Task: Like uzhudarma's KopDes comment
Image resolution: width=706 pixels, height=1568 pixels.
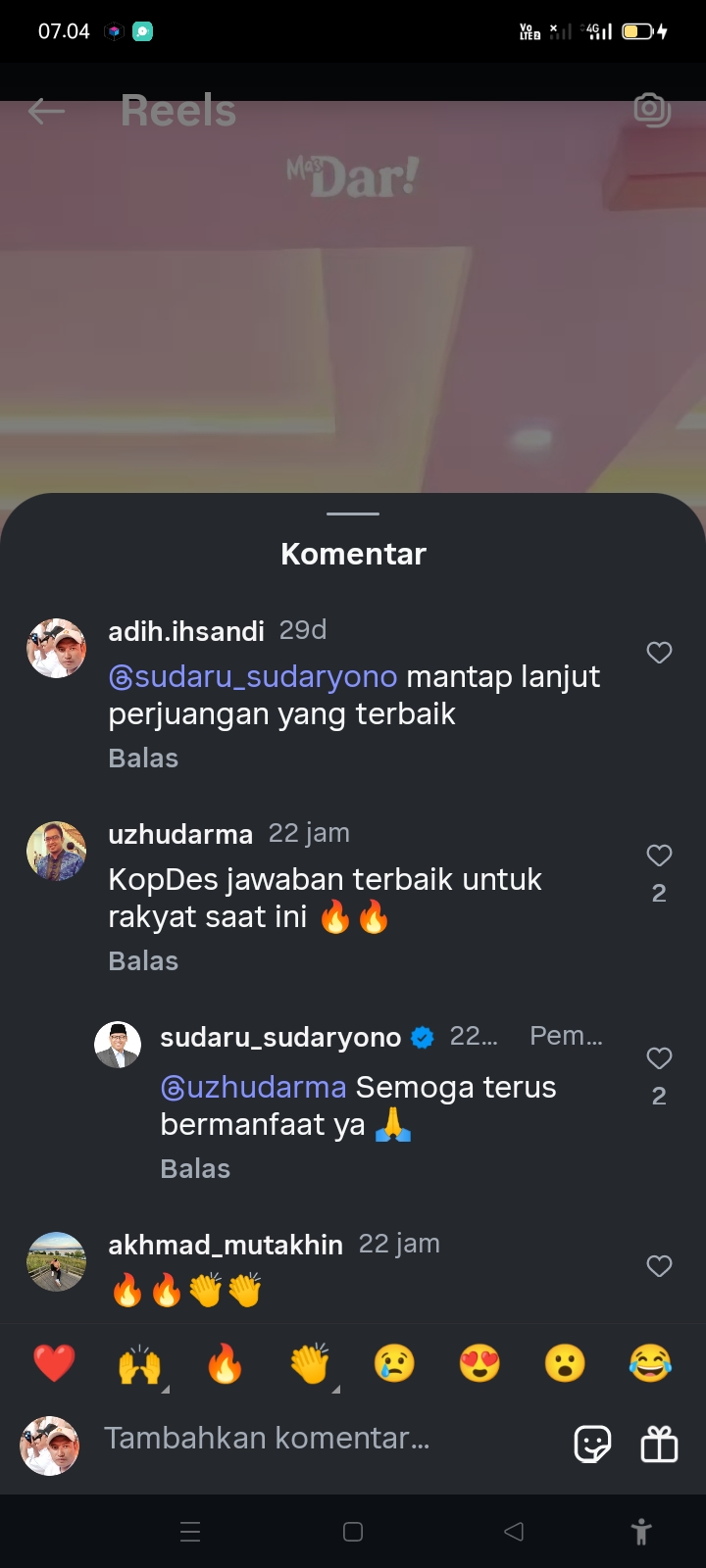Action: click(659, 856)
